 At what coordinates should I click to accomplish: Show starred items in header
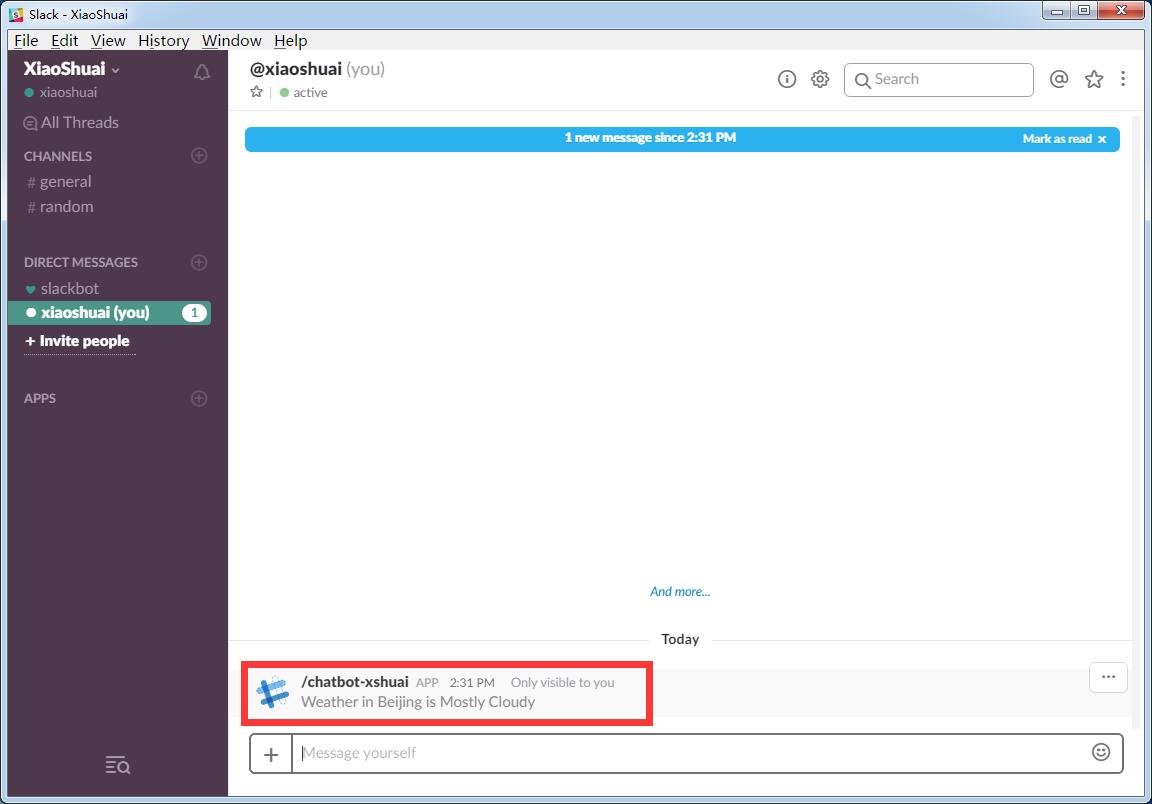tap(1094, 79)
